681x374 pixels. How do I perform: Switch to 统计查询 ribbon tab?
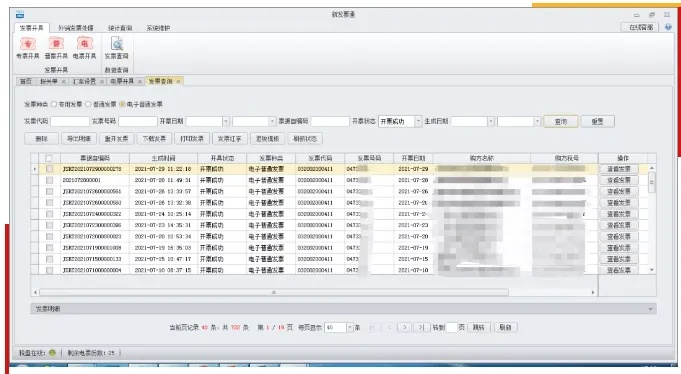coord(120,28)
